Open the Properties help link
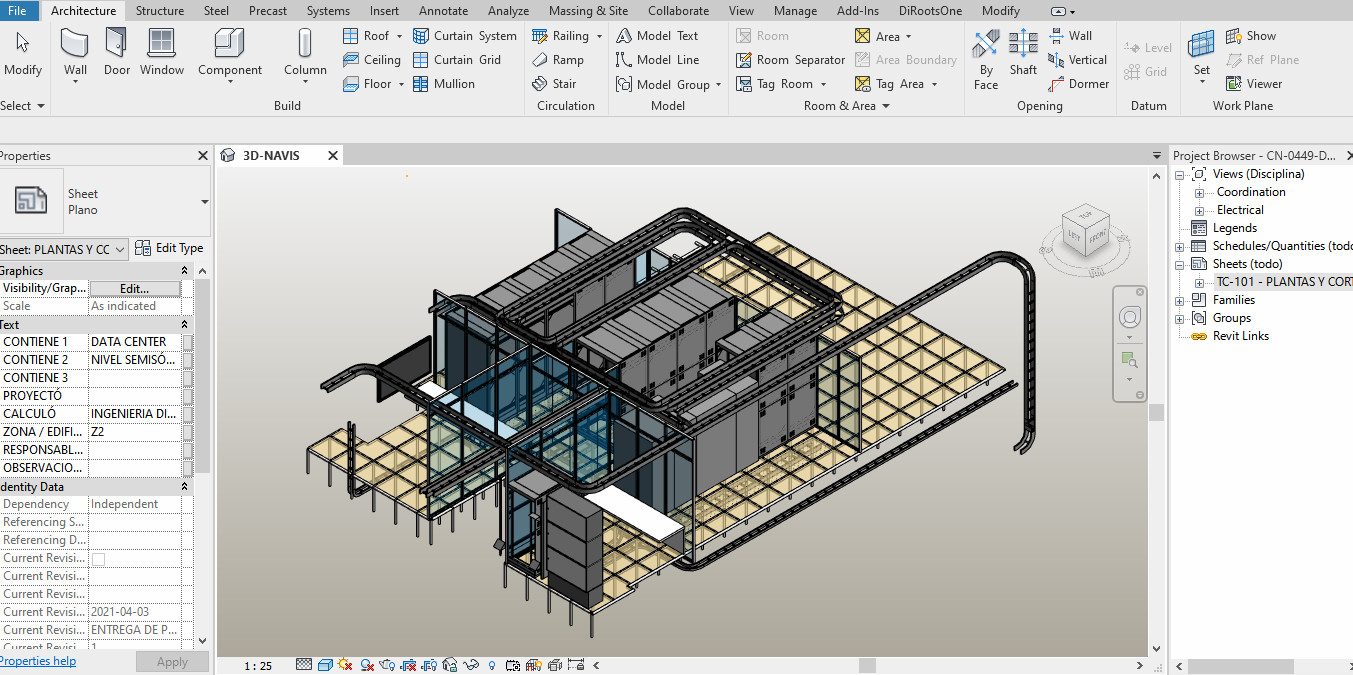 coord(38,661)
